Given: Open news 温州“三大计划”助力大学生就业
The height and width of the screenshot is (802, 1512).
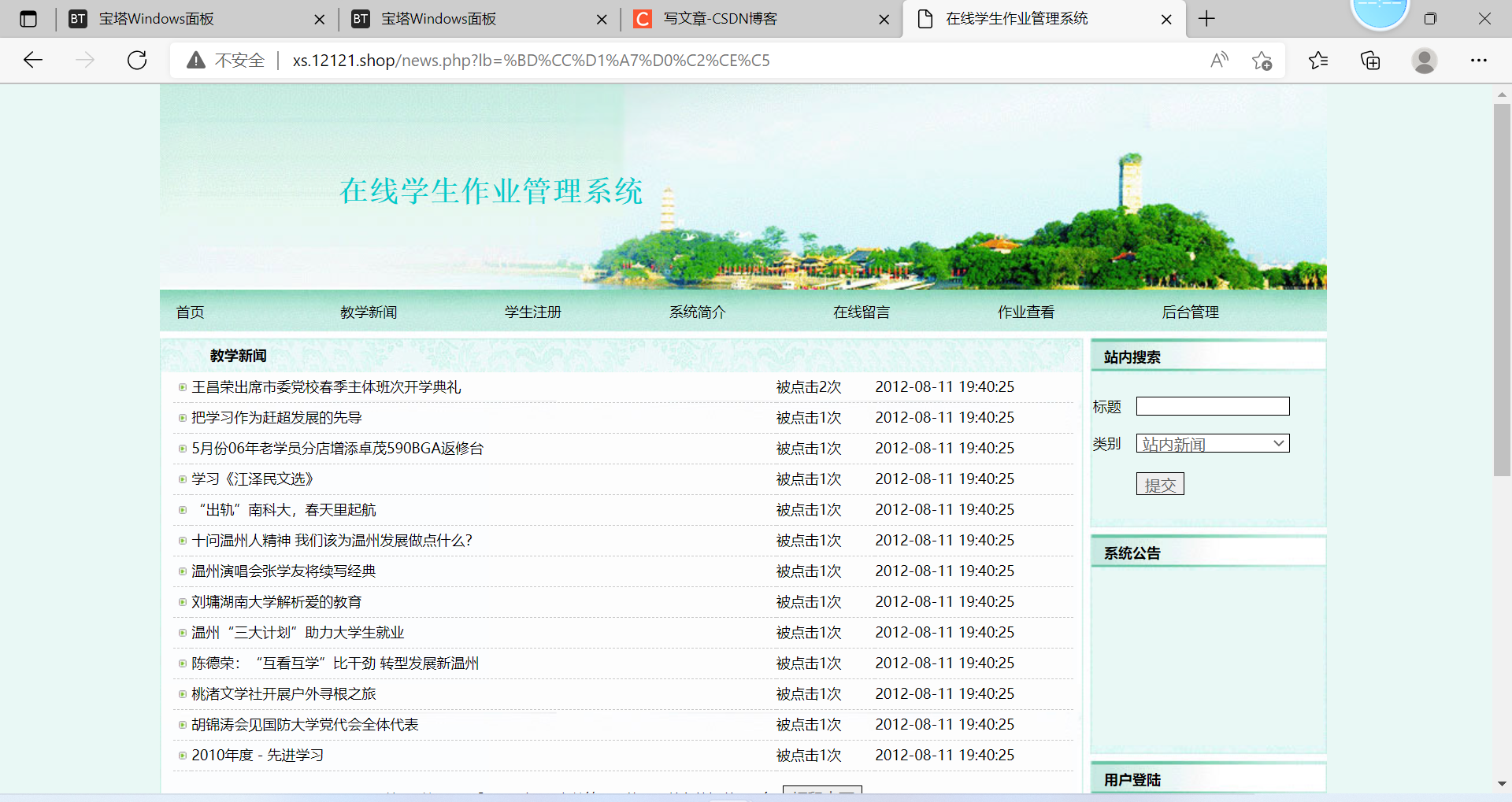Looking at the screenshot, I should point(298,633).
